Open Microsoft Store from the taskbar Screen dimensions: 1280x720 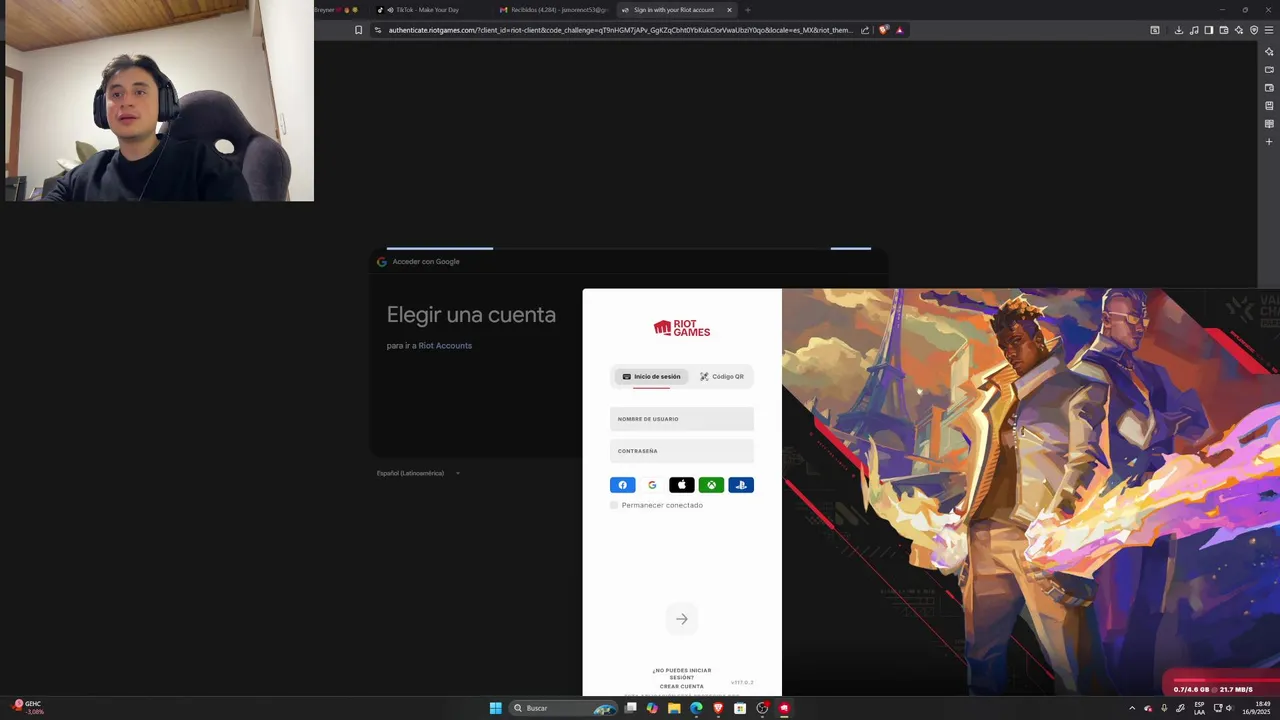click(740, 708)
